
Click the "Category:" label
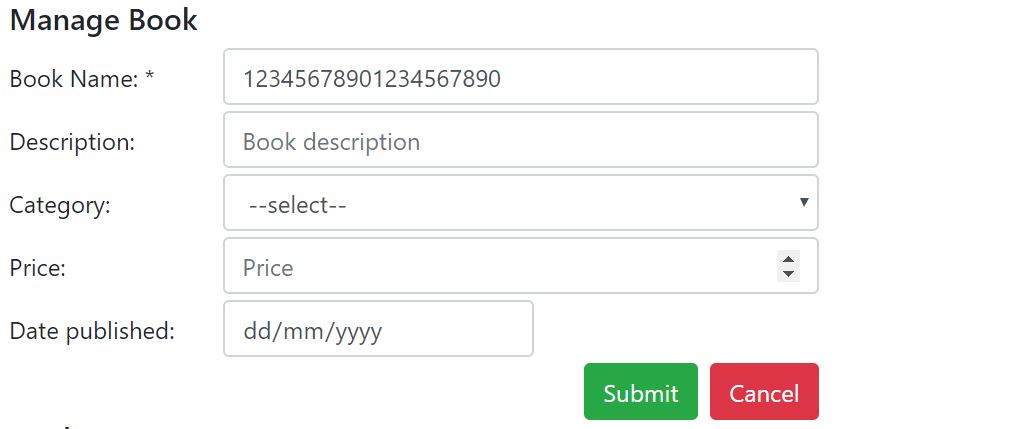pos(60,205)
